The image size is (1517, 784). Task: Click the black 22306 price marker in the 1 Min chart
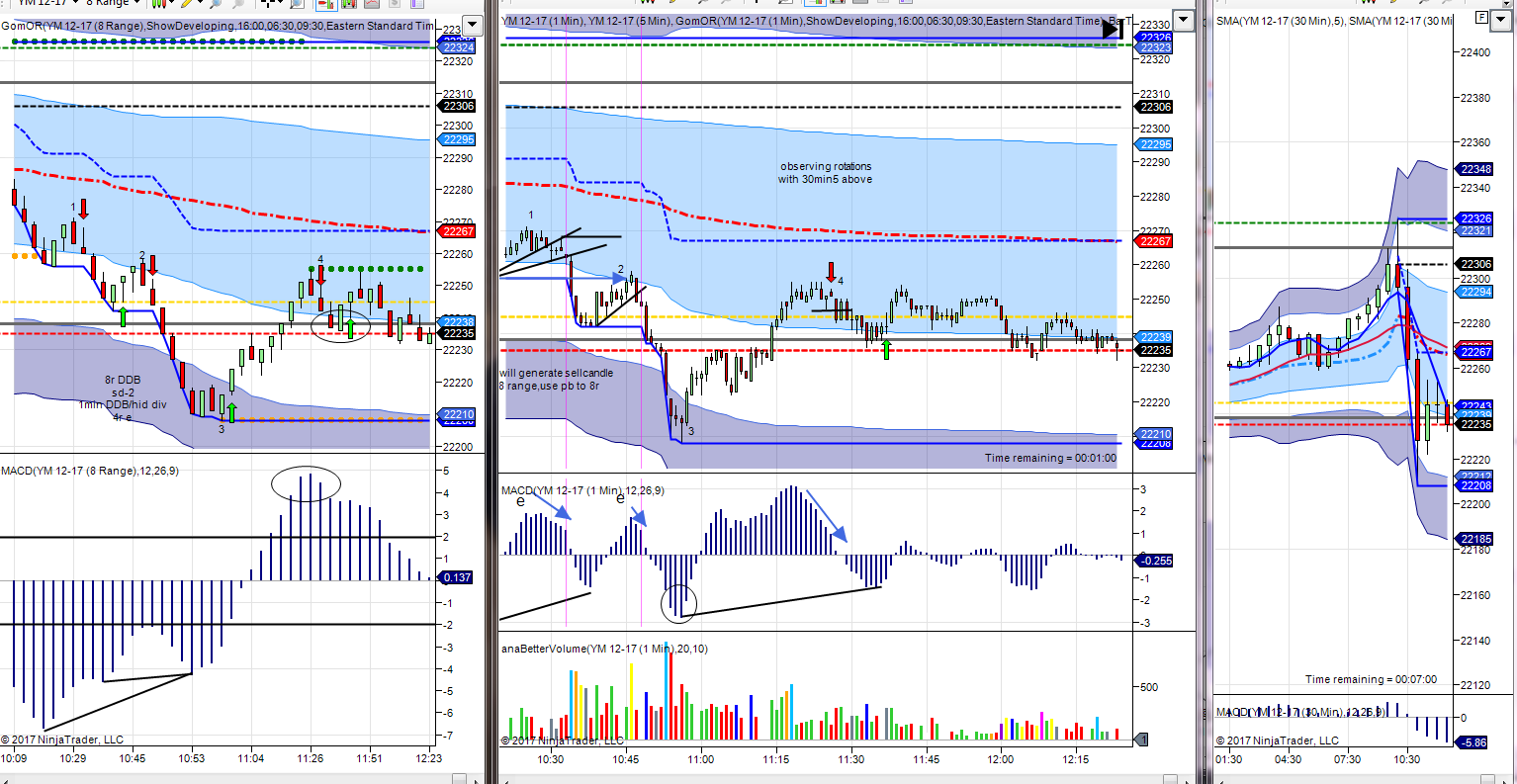click(1155, 107)
